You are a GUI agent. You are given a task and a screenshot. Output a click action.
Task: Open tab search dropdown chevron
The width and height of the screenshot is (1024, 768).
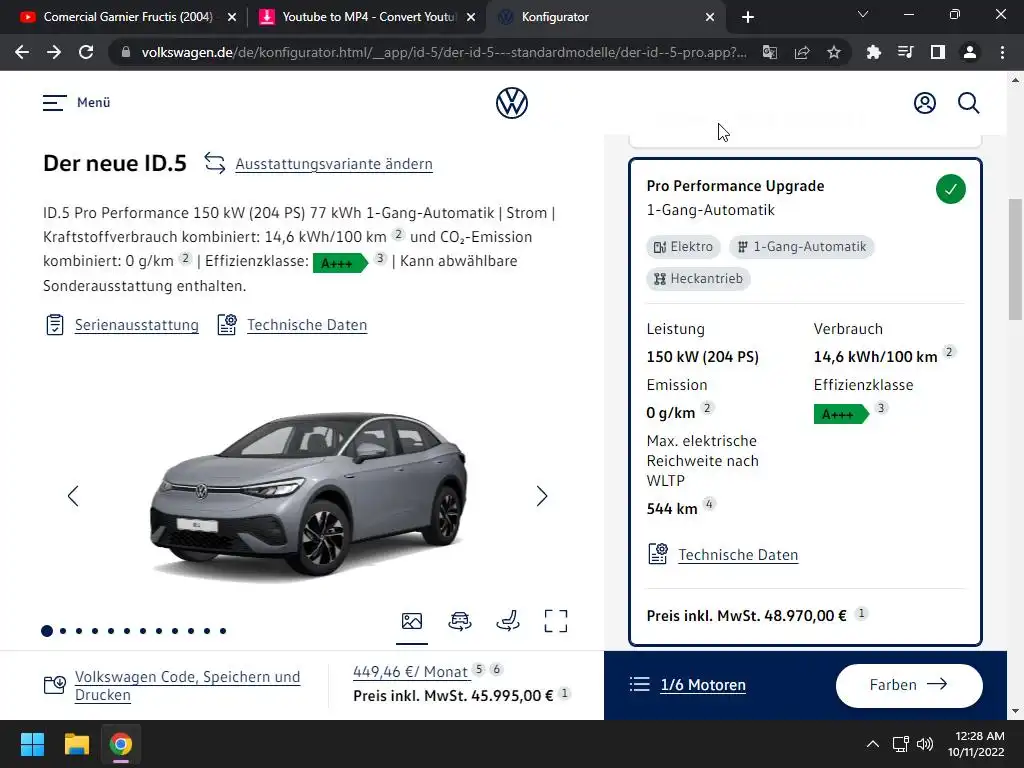coord(863,14)
